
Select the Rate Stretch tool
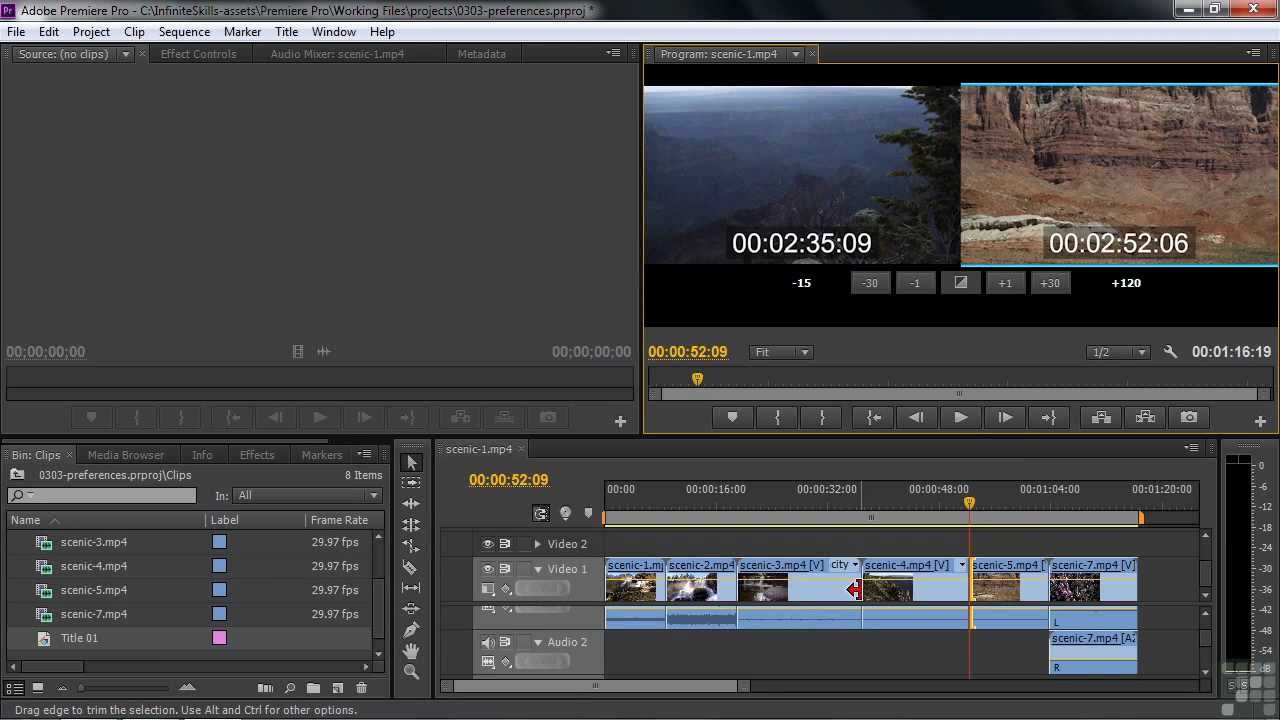tap(411, 546)
